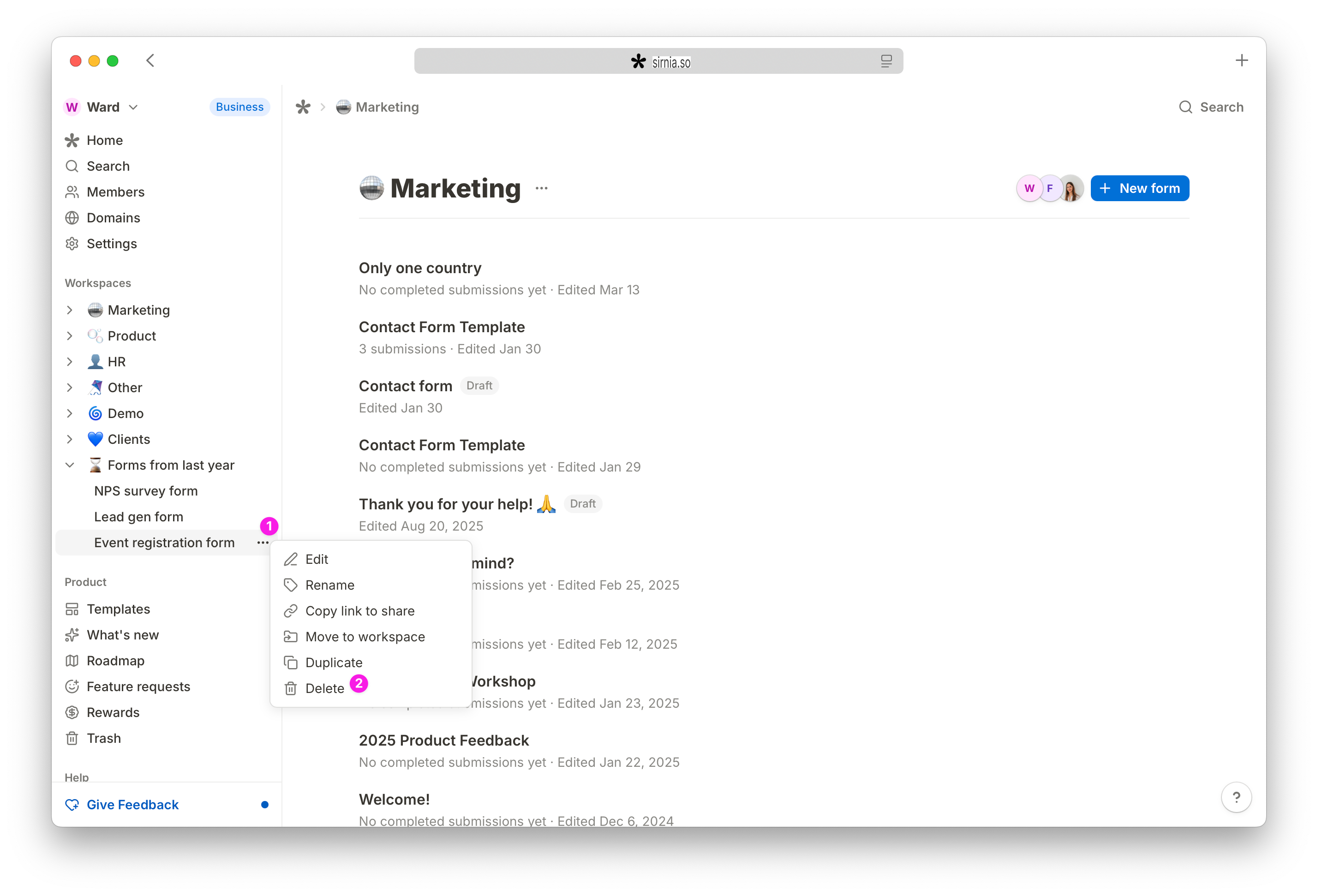
Task: Click the Feature requests icon
Action: click(72, 686)
